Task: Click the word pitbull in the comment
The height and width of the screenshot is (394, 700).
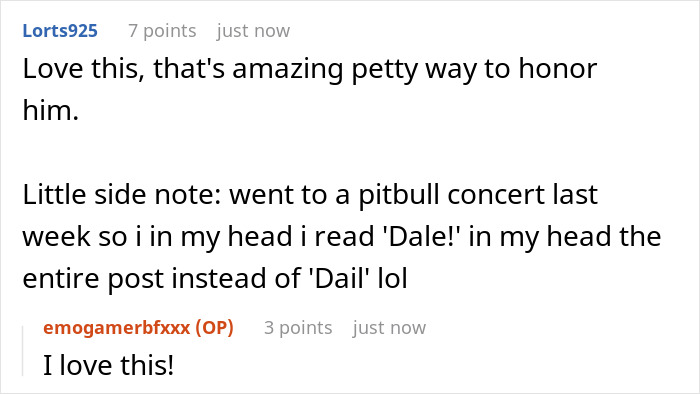Action: (x=399, y=195)
